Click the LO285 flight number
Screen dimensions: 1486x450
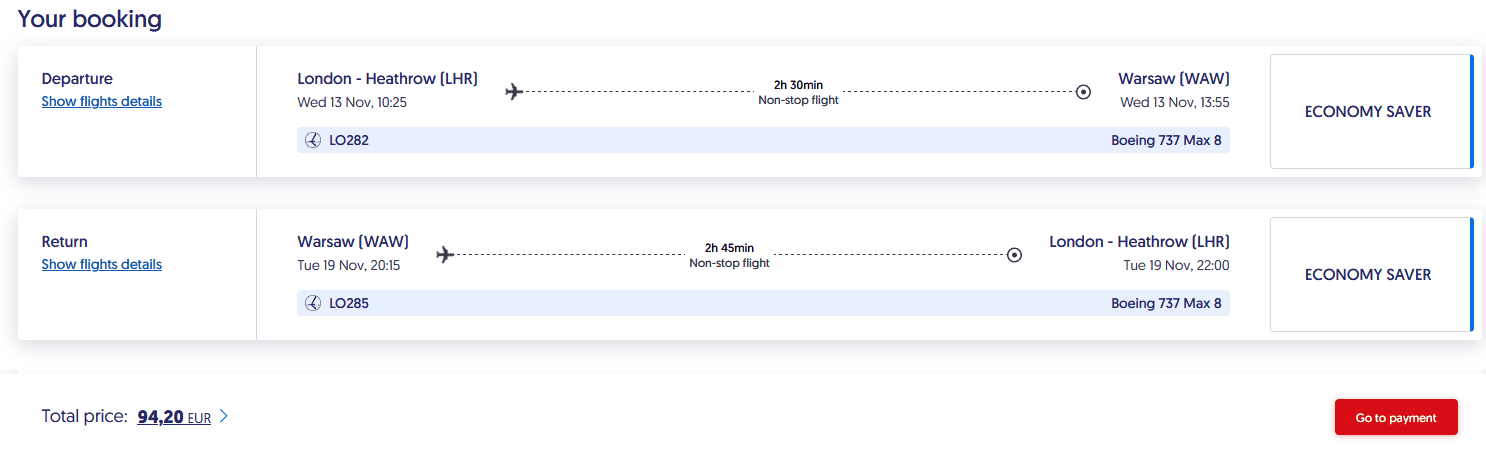[349, 303]
